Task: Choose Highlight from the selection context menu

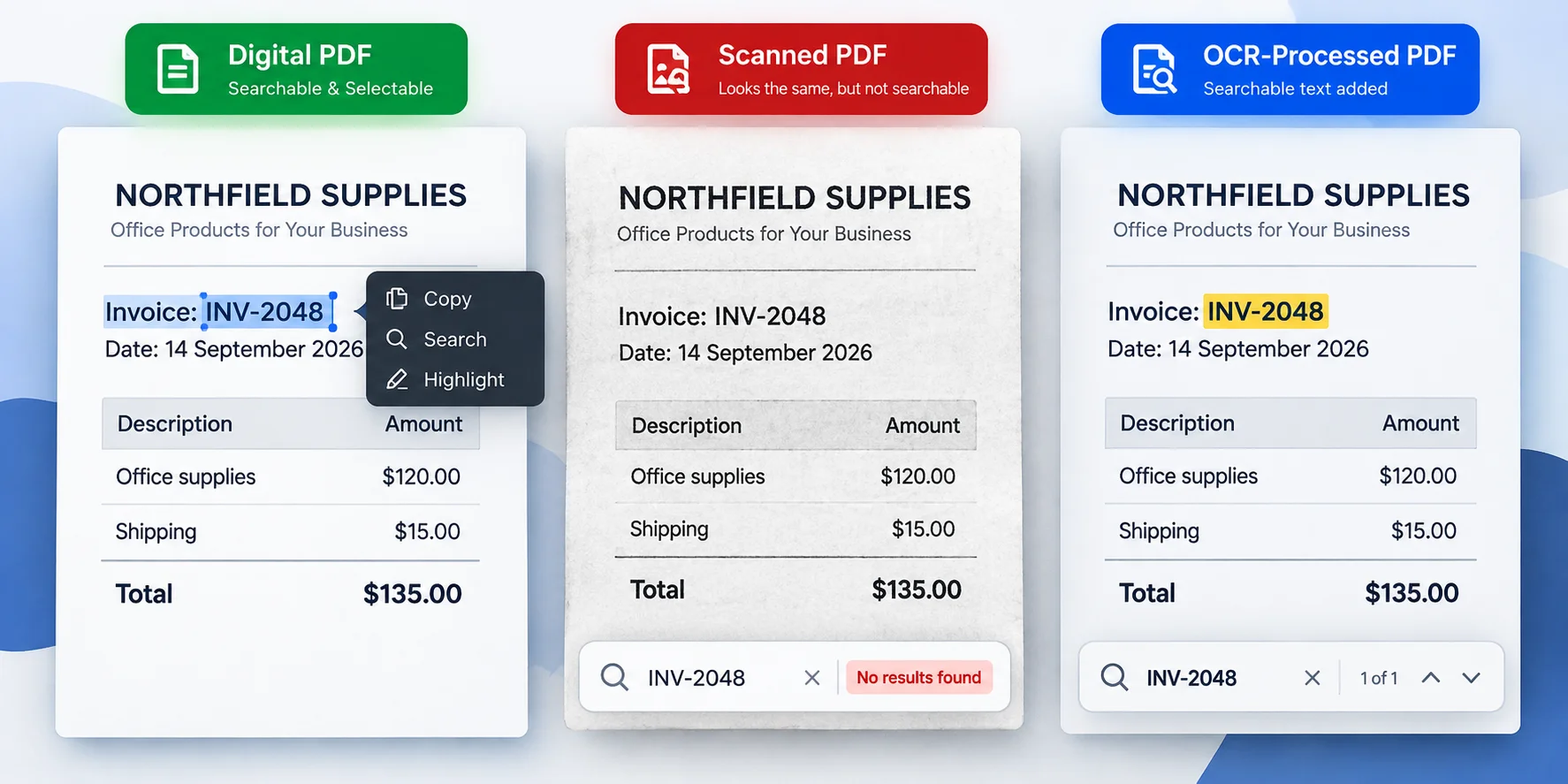Action: pyautogui.click(x=455, y=380)
